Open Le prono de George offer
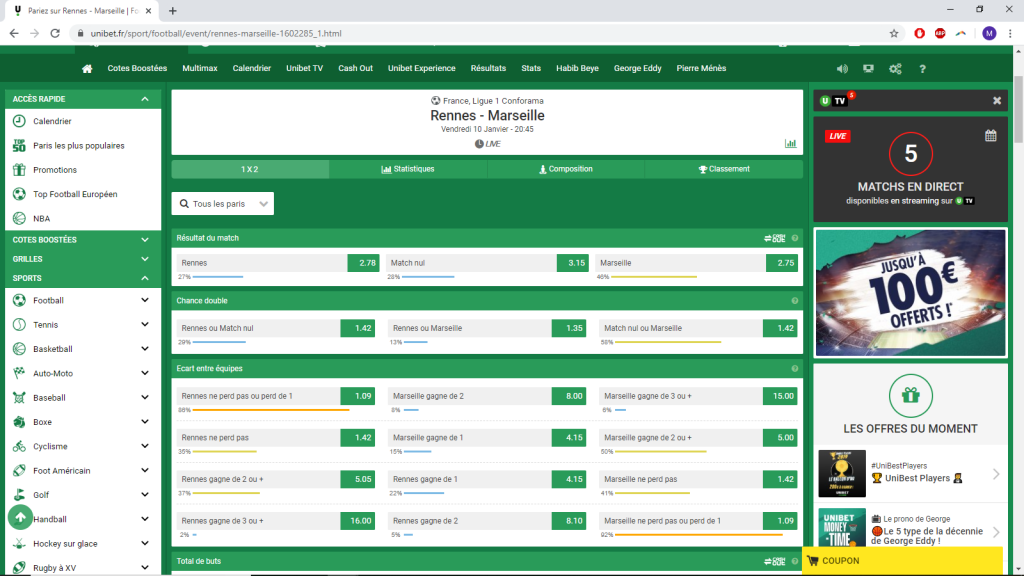Viewport: 1024px width, 576px height. point(910,529)
